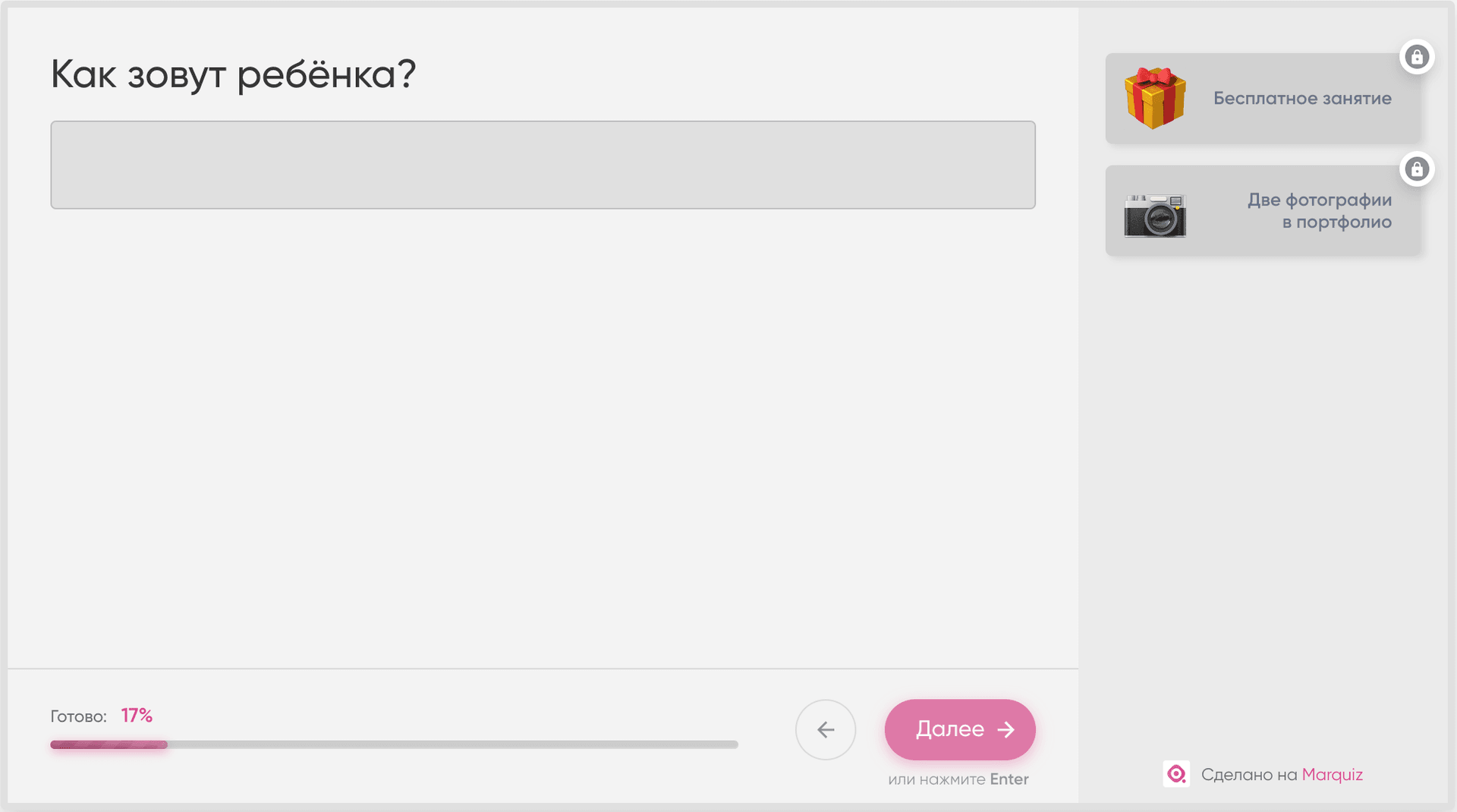Image resolution: width=1457 pixels, height=812 pixels.
Task: Click the "Как зовут ребёнка?" heading
Action: coord(233,74)
